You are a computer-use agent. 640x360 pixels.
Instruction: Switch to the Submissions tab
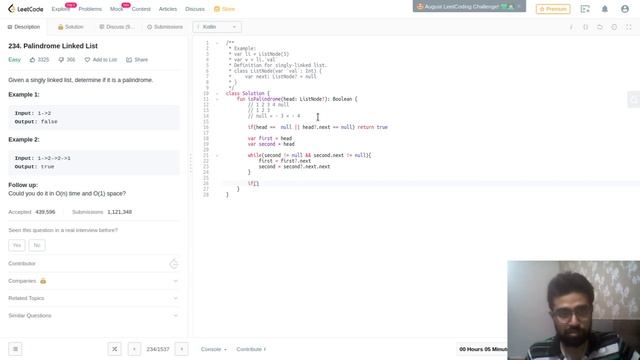click(165, 27)
